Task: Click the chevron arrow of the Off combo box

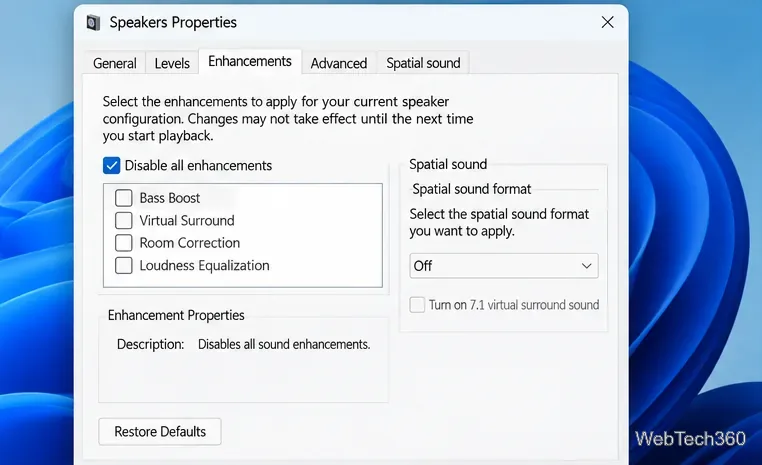Action: 587,266
